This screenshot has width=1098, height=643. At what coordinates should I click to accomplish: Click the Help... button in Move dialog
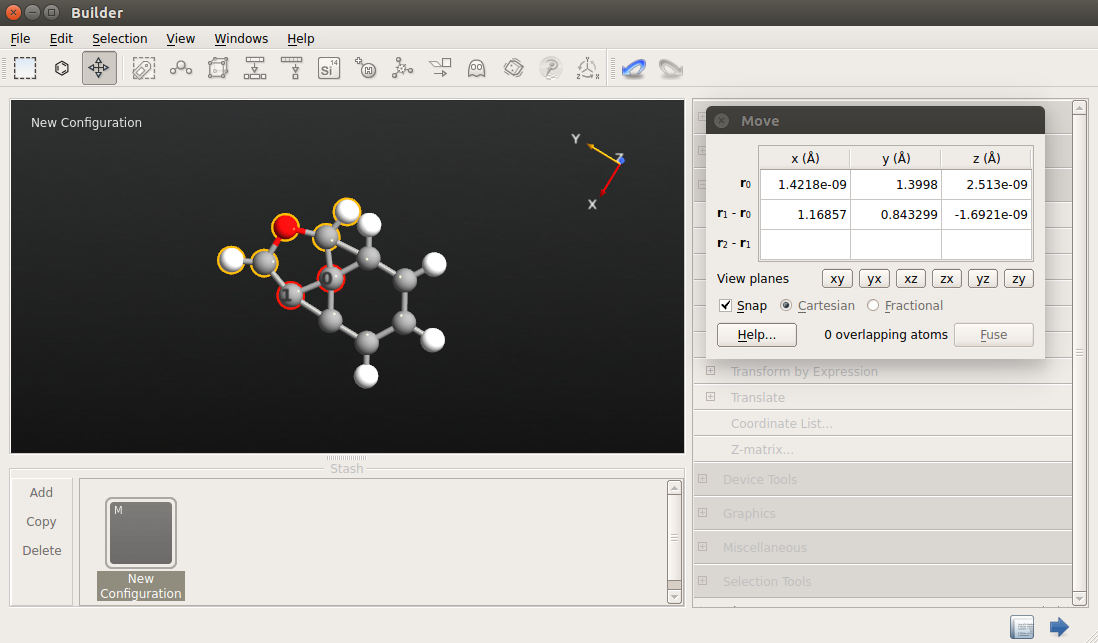tap(756, 335)
